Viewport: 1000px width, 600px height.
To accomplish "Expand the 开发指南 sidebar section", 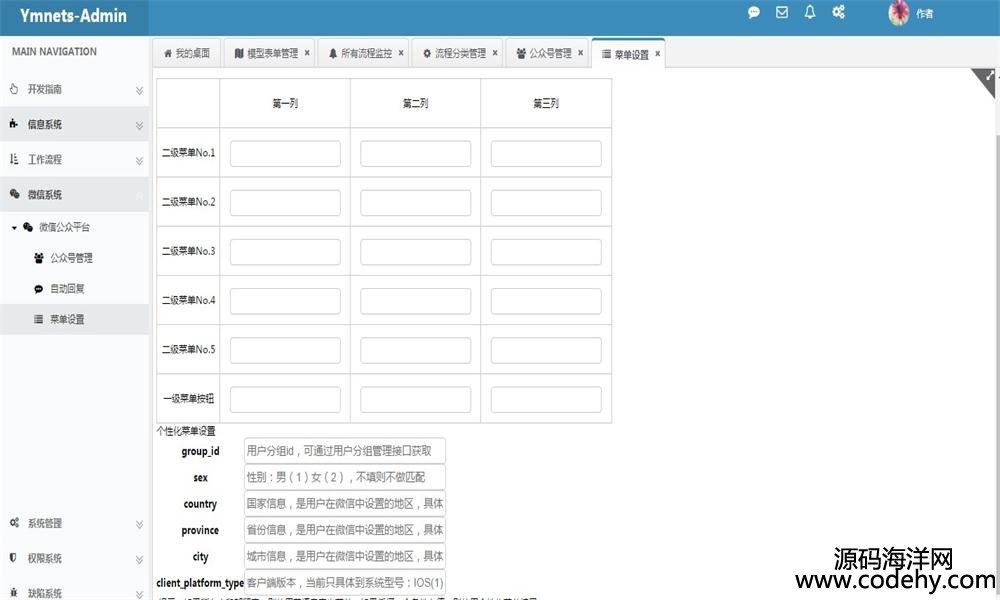I will pyautogui.click(x=74, y=90).
